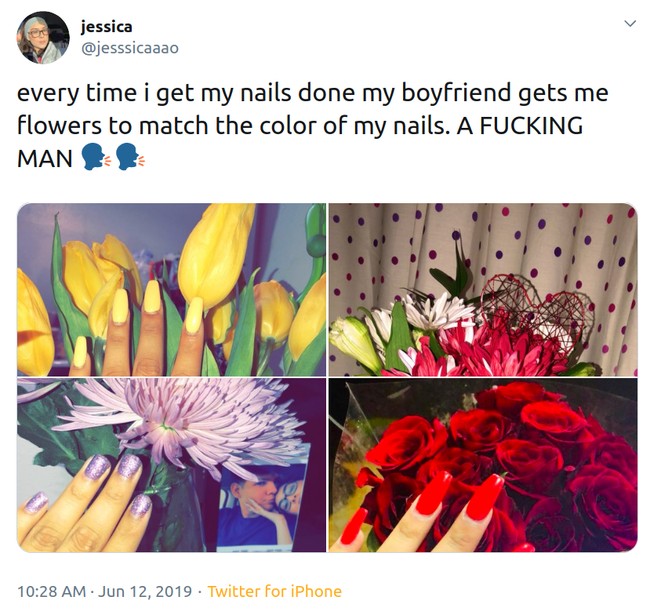Image resolution: width=650 pixels, height=615 pixels.
Task: Click the display name "jessica"
Action: (106, 27)
